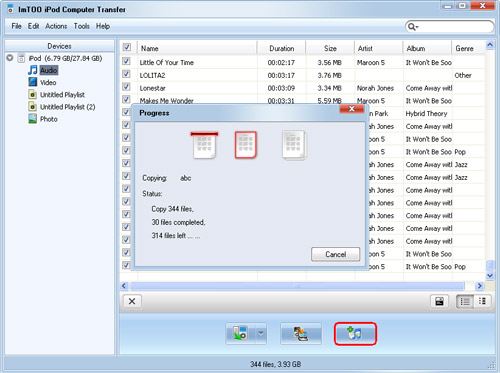This screenshot has height=373, width=500.
Task: Click the duration 00:03:17
Action: pyautogui.click(x=281, y=75)
